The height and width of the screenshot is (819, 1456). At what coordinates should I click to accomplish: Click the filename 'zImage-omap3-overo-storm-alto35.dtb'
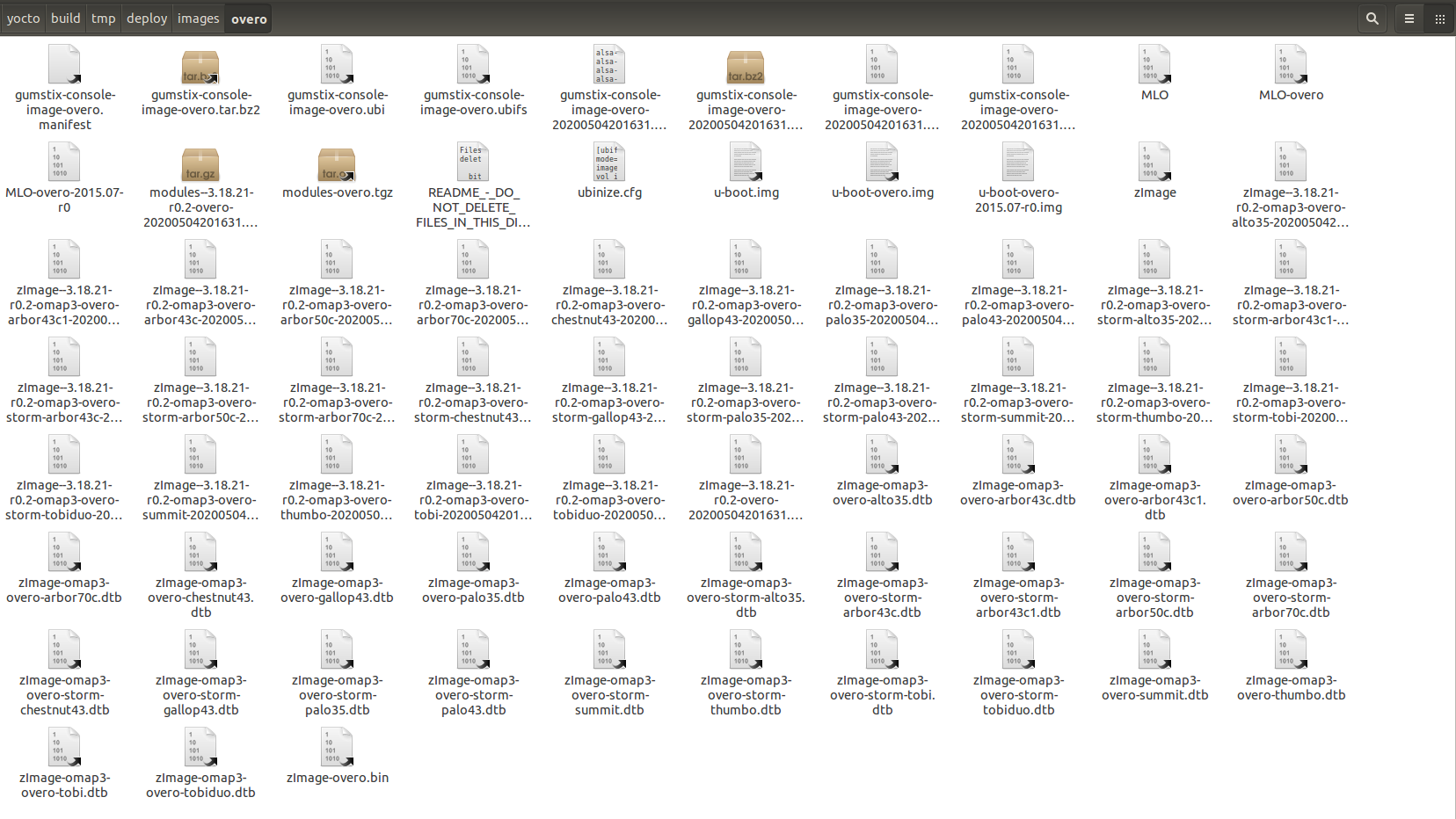click(x=746, y=598)
